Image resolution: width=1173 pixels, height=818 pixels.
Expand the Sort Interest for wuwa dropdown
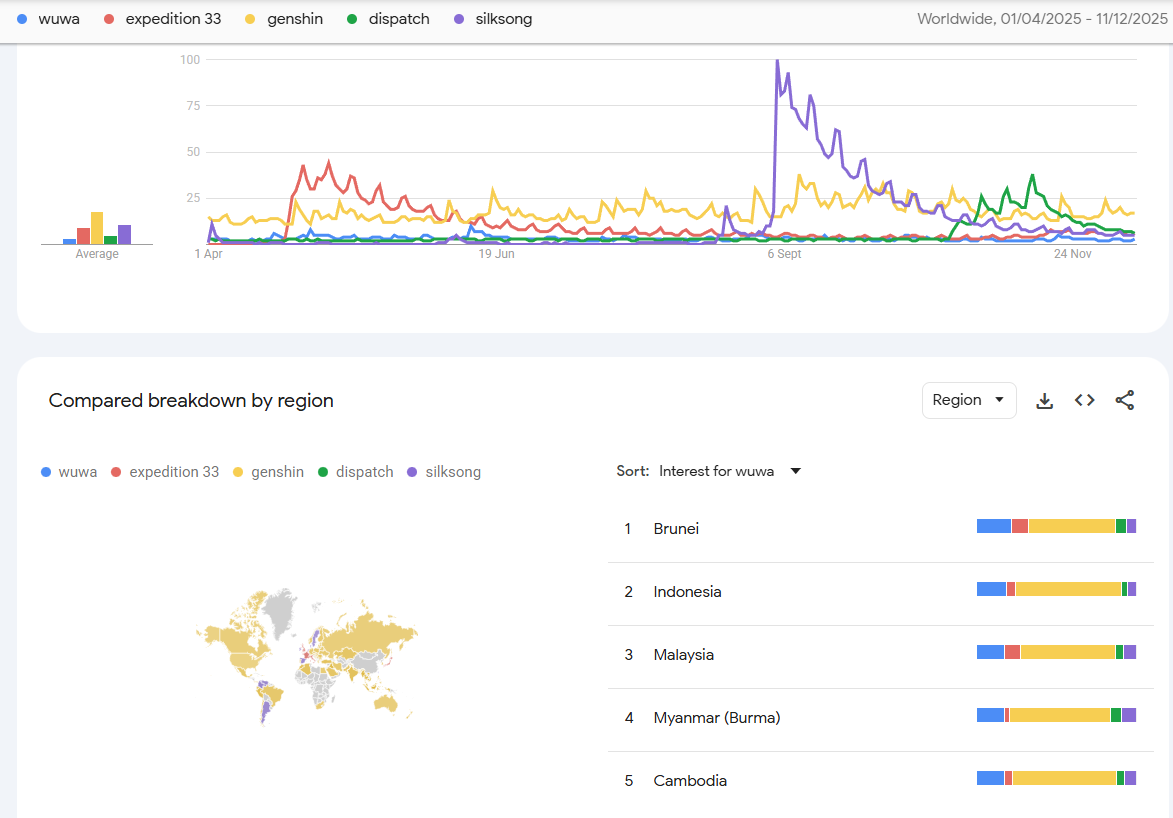click(x=729, y=471)
